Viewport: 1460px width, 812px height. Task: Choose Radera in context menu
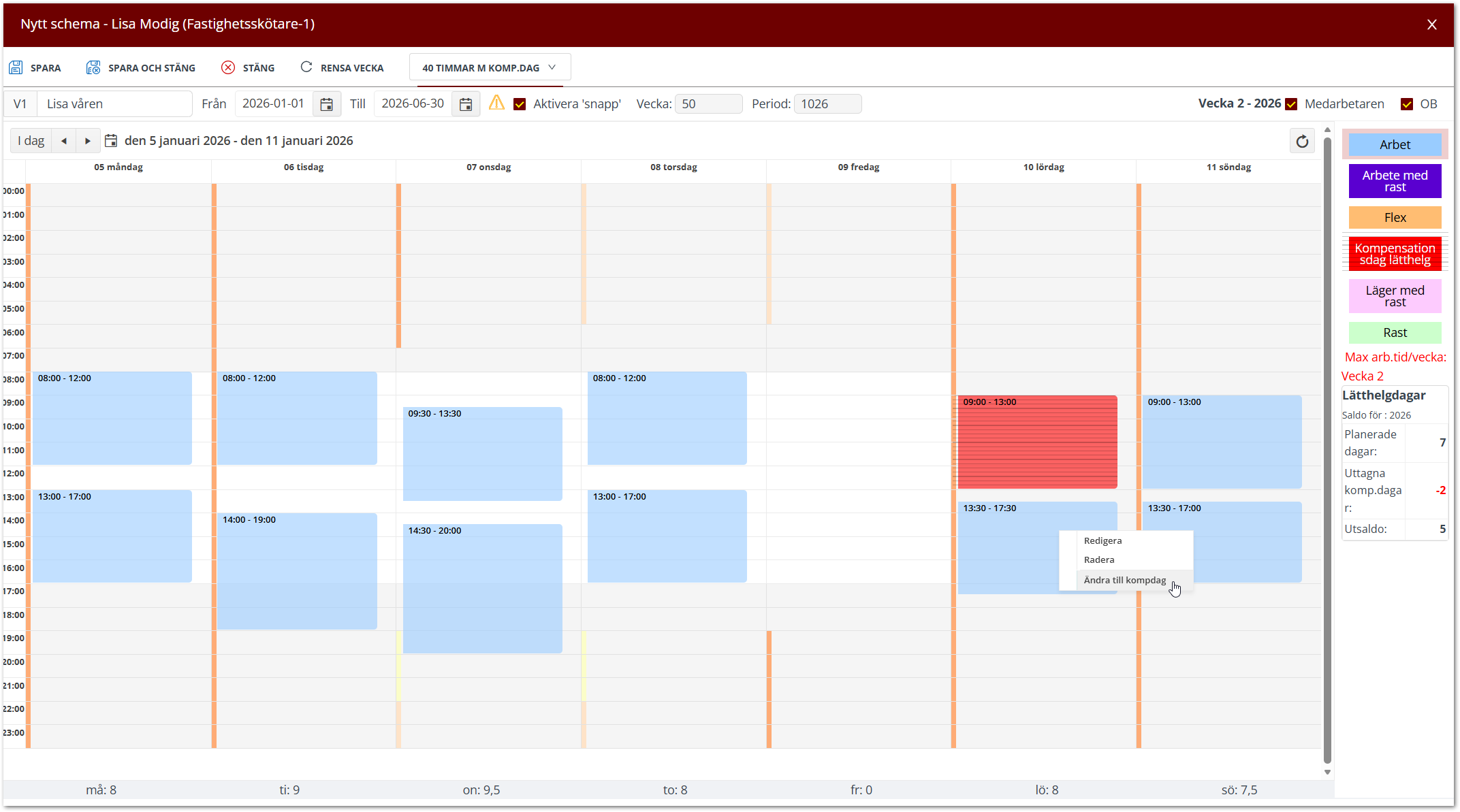[1098, 559]
